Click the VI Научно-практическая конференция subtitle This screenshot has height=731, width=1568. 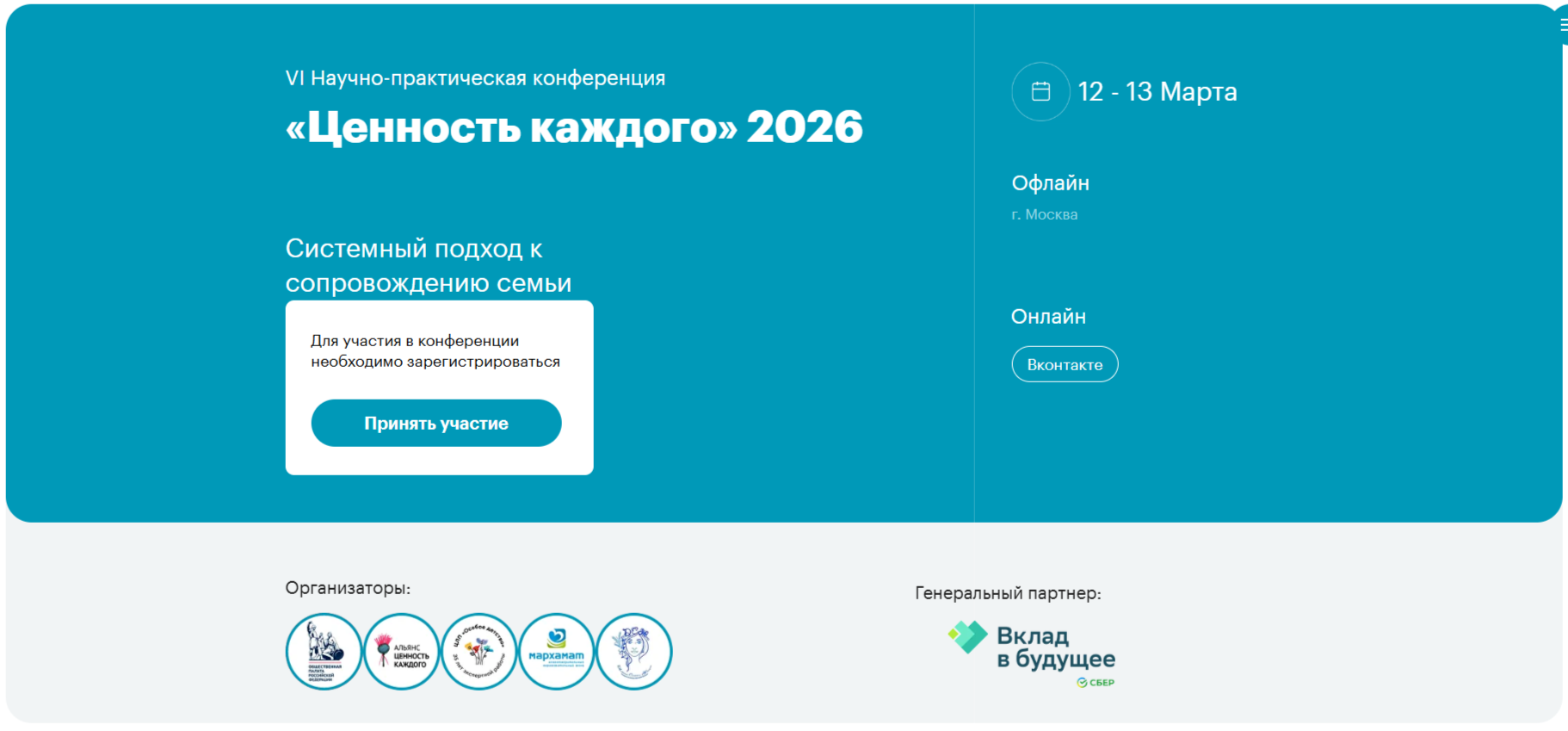coord(475,78)
